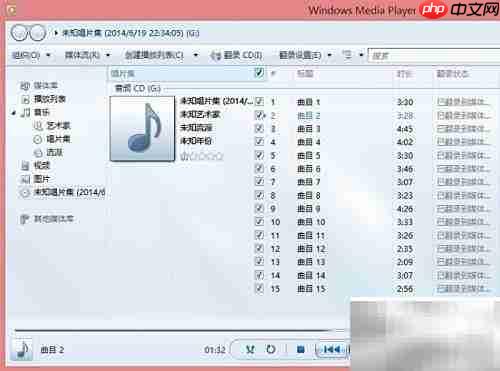Click 未知流派 album info text
The image size is (500, 371).
click(196, 128)
